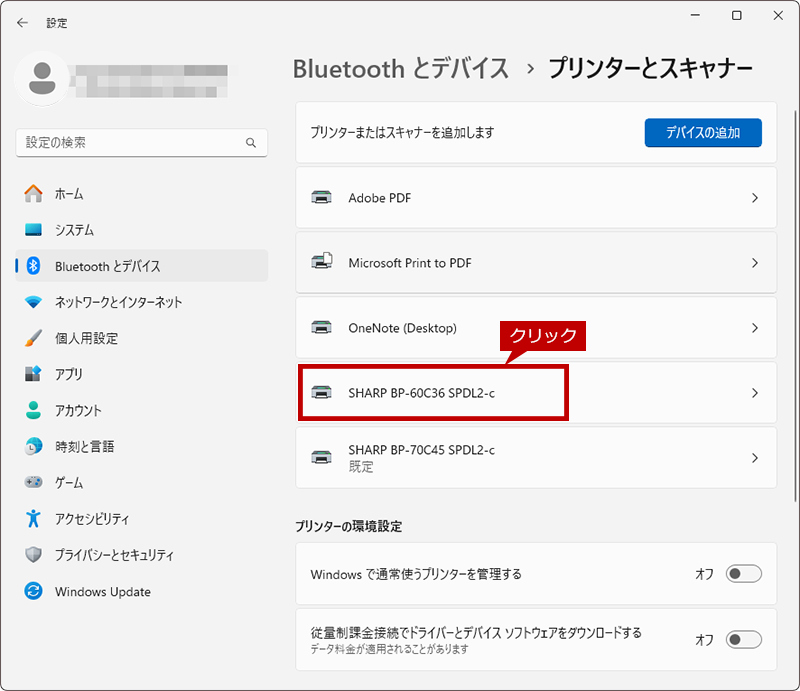The image size is (800, 691).
Task: Expand the Adobe PDF printer chevron
Action: click(755, 198)
